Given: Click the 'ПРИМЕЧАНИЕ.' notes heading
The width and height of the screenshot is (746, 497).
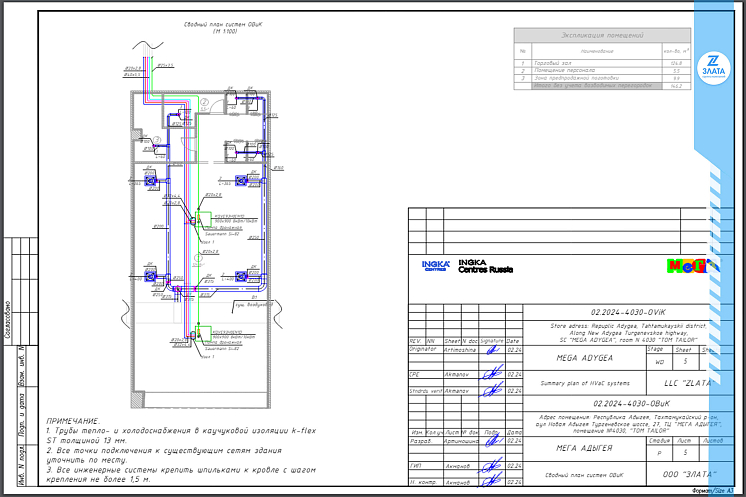Looking at the screenshot, I should click(72, 421).
